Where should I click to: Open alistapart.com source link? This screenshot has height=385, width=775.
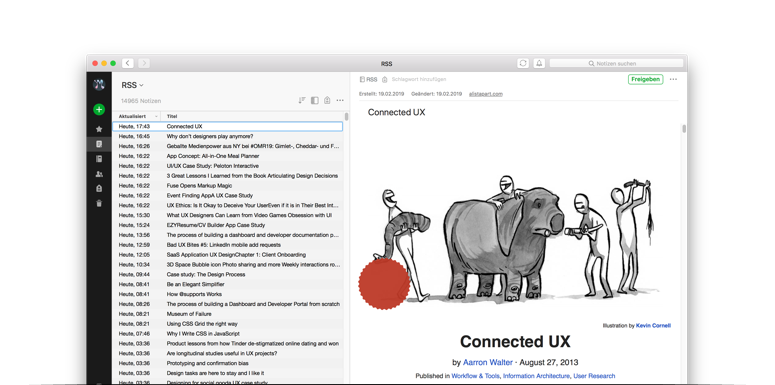tap(486, 94)
